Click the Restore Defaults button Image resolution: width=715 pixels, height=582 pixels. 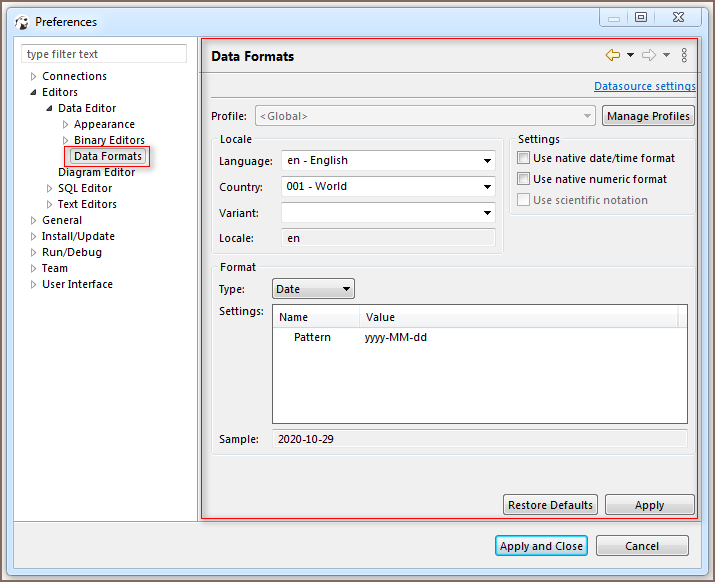(x=550, y=505)
